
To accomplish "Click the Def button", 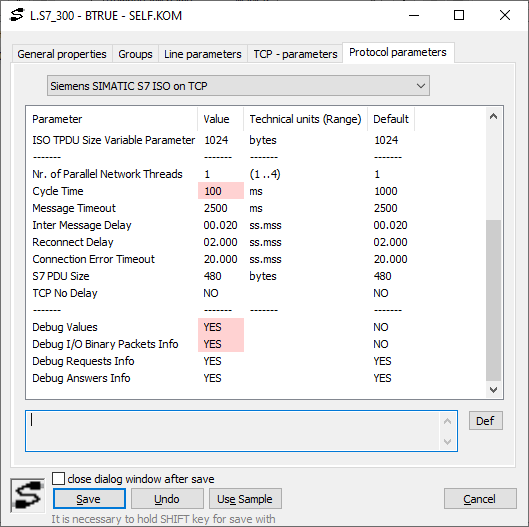I will pos(485,421).
